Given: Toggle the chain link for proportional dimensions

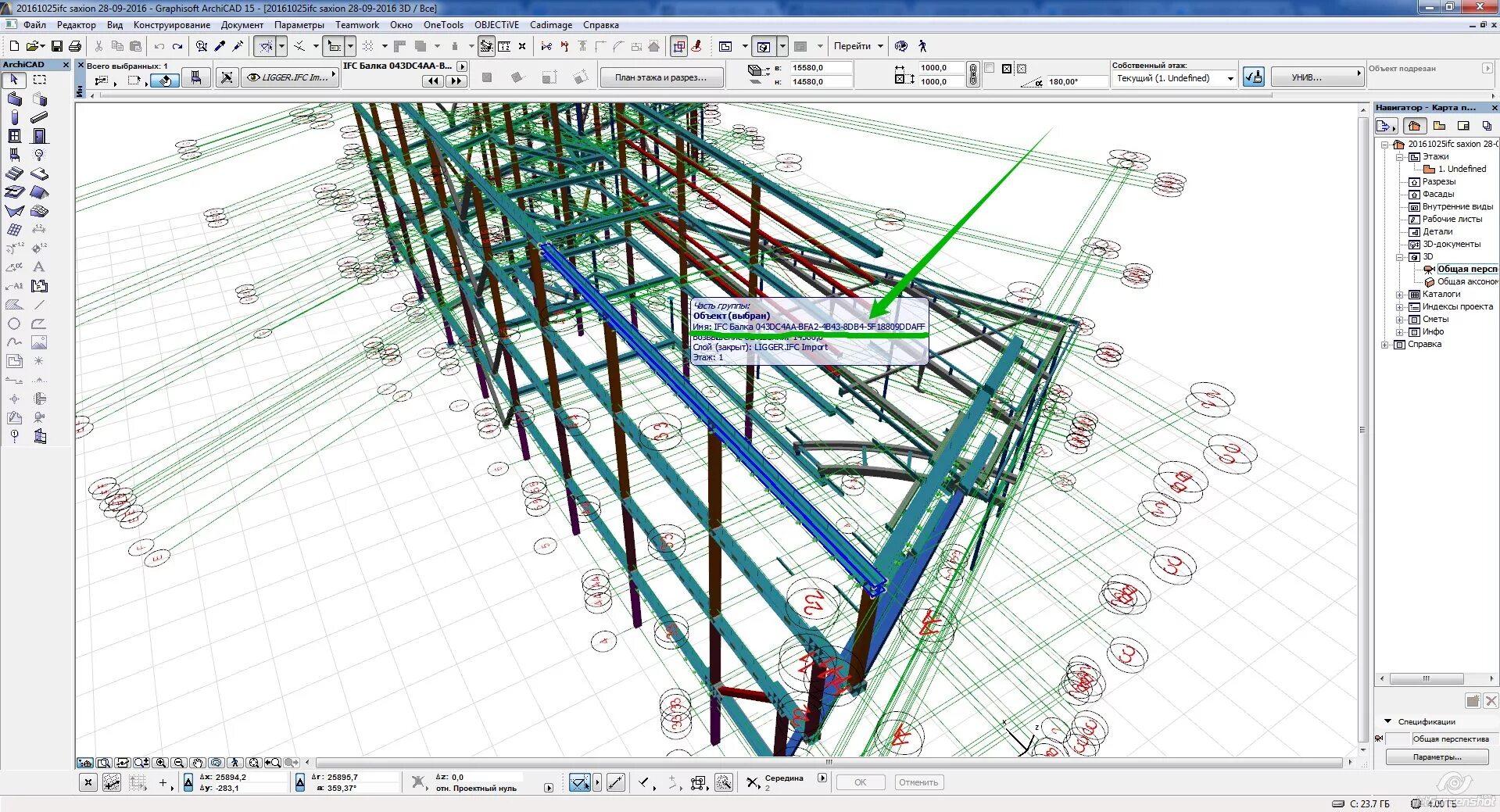Looking at the screenshot, I should [x=972, y=75].
